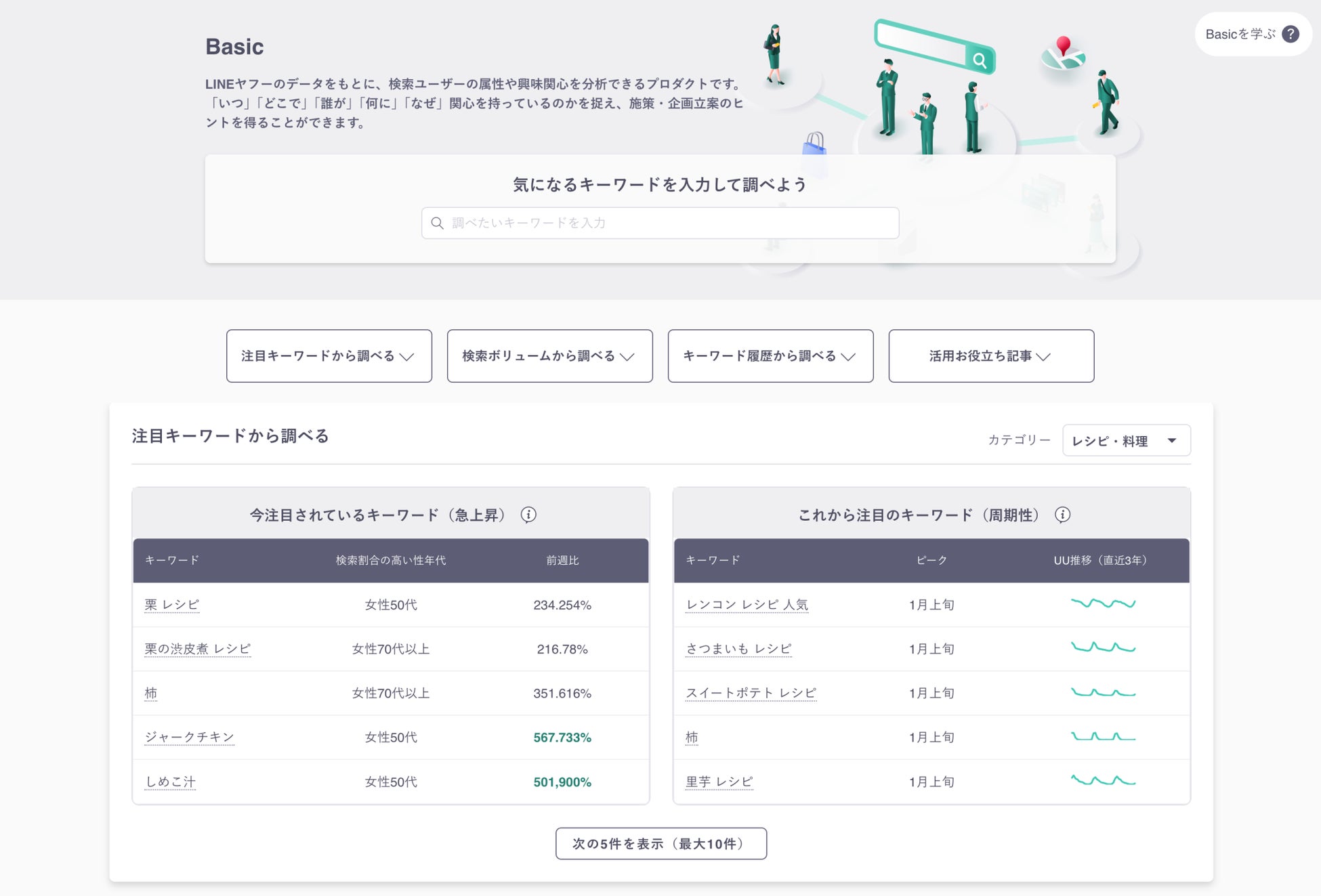Open the スイートポテト レシピ keyword link
The width and height of the screenshot is (1321, 896).
coord(751,693)
